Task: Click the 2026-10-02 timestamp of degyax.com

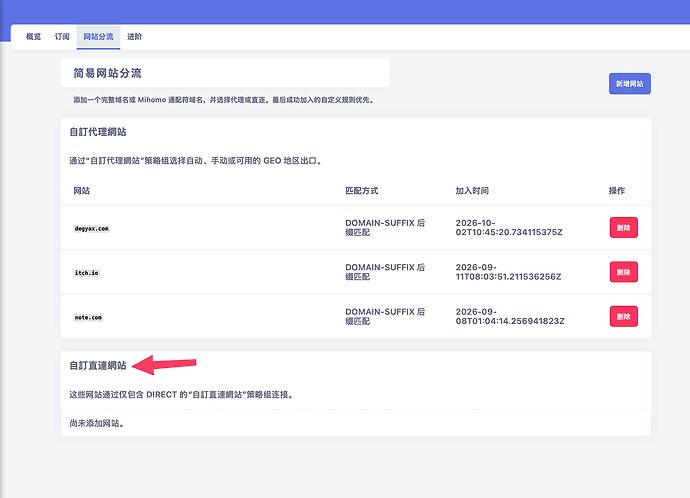Action: point(509,227)
